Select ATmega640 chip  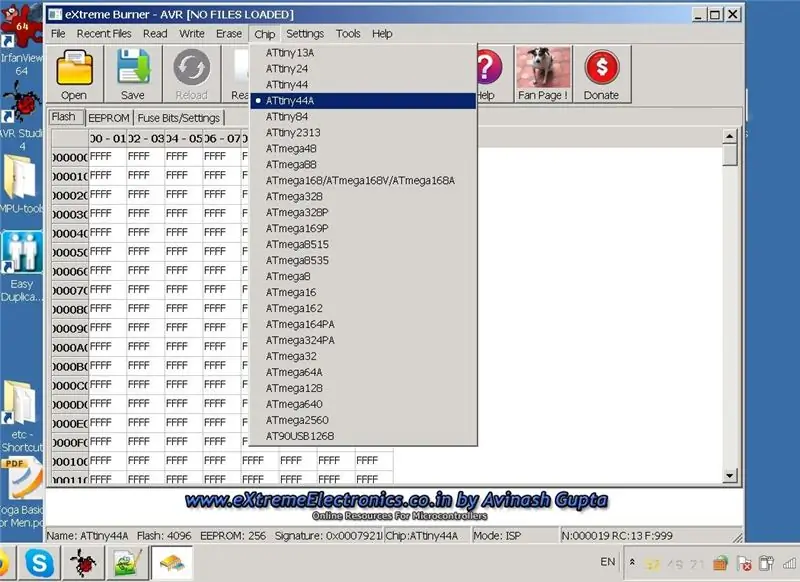click(x=363, y=404)
